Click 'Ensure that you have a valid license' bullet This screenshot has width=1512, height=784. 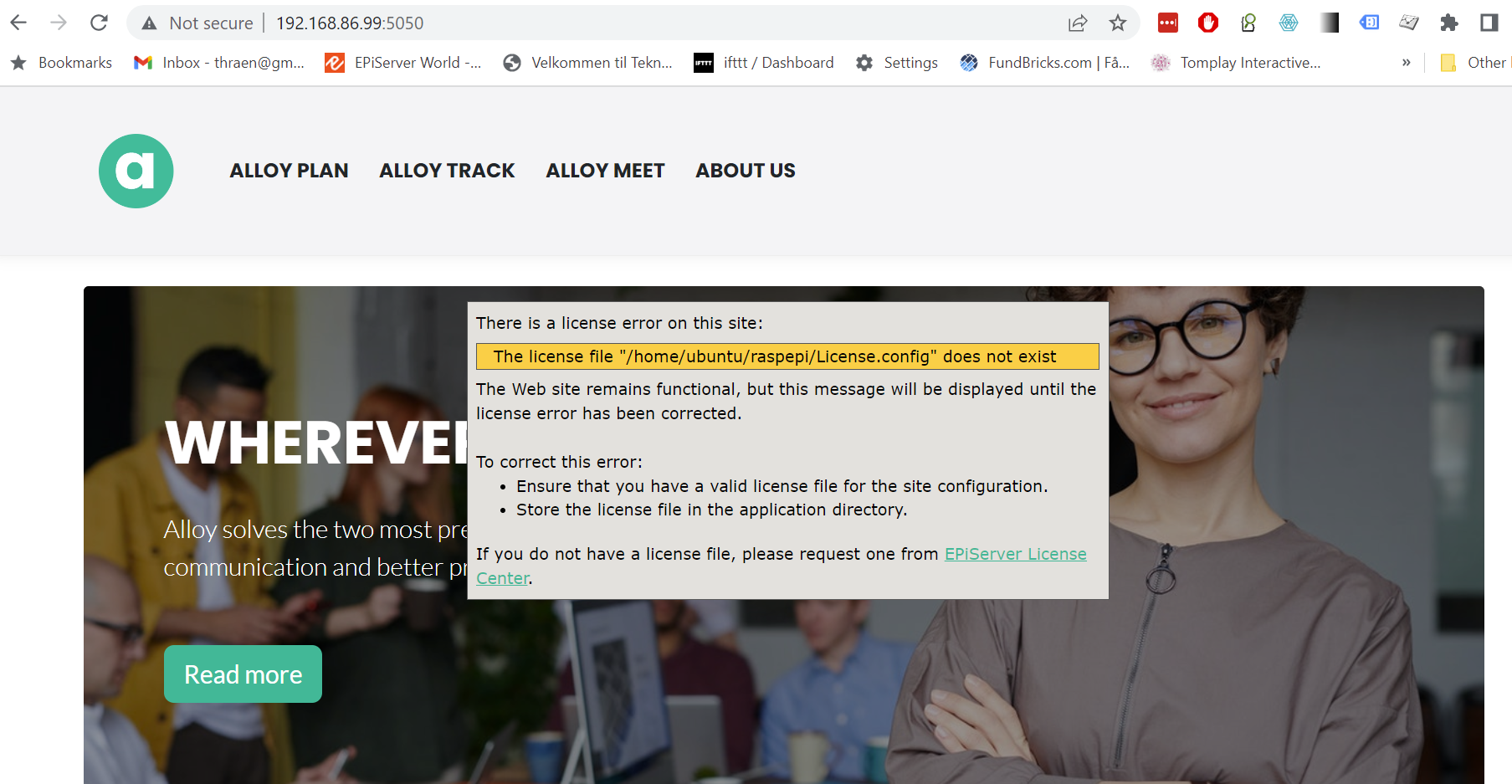(782, 486)
